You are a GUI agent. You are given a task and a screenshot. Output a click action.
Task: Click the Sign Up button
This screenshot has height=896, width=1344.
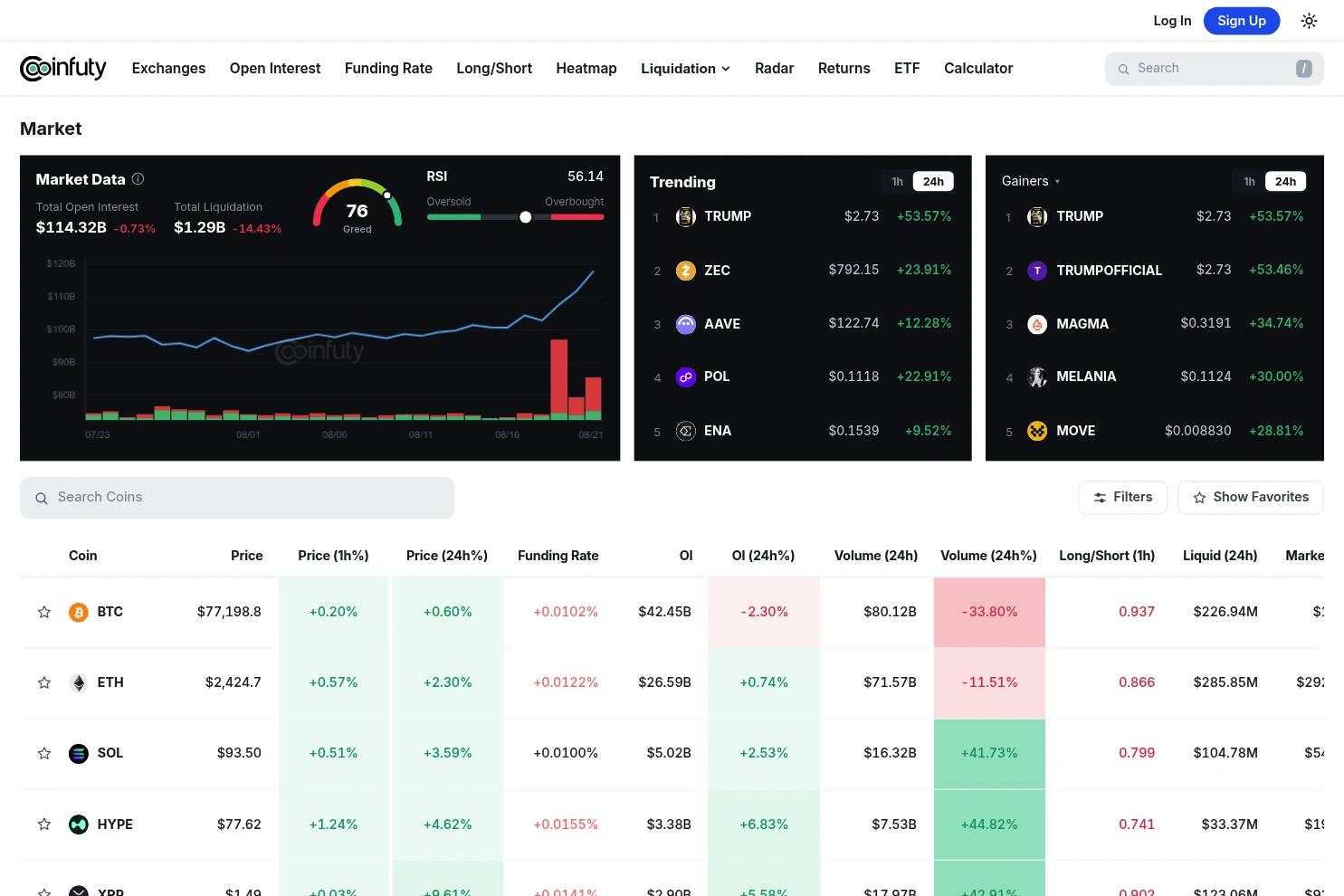(1242, 21)
